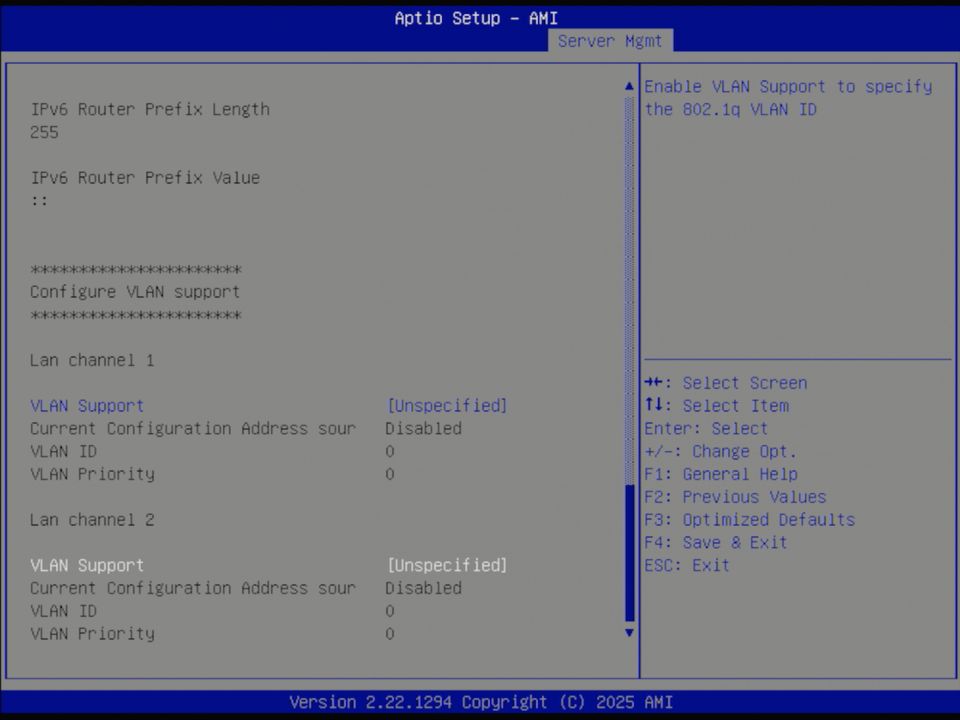Screen dimensions: 960x720
Task: Open the VLAN Support option for Lan channel 2
Action: [x=86, y=565]
